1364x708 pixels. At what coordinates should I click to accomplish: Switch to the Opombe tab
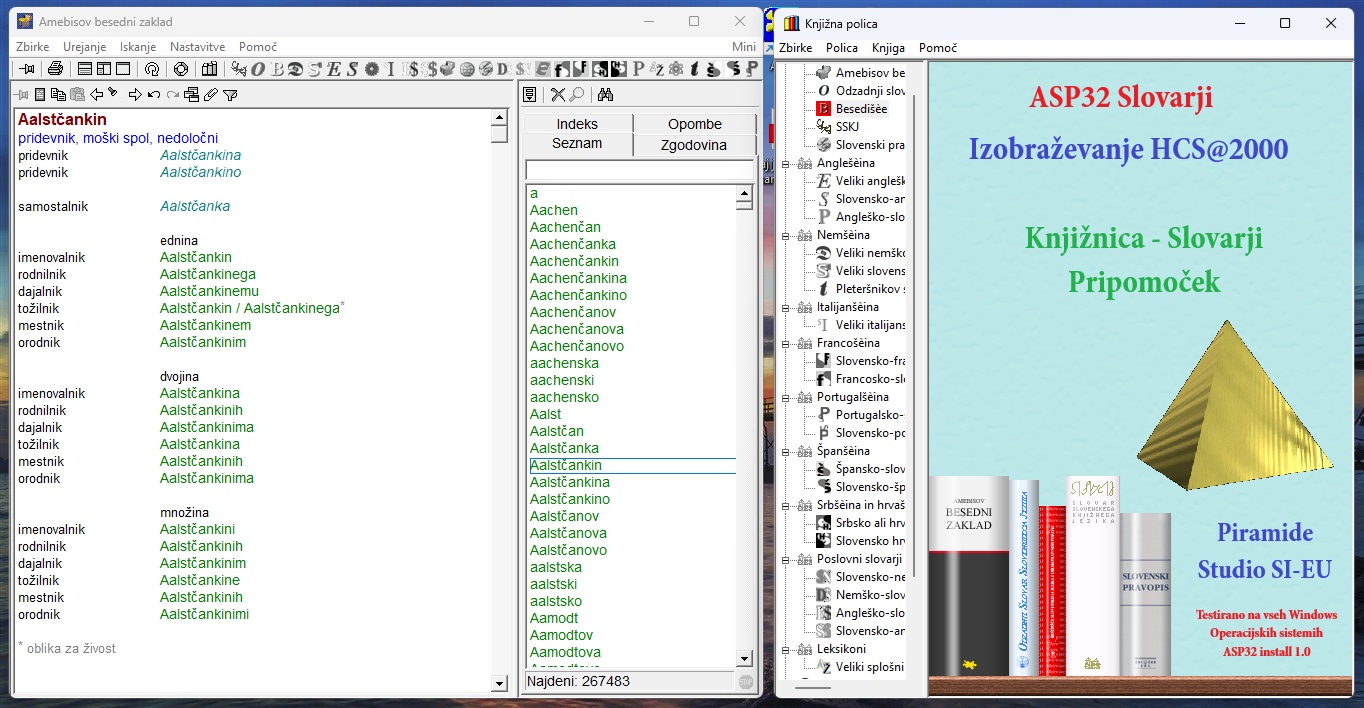[x=695, y=124]
